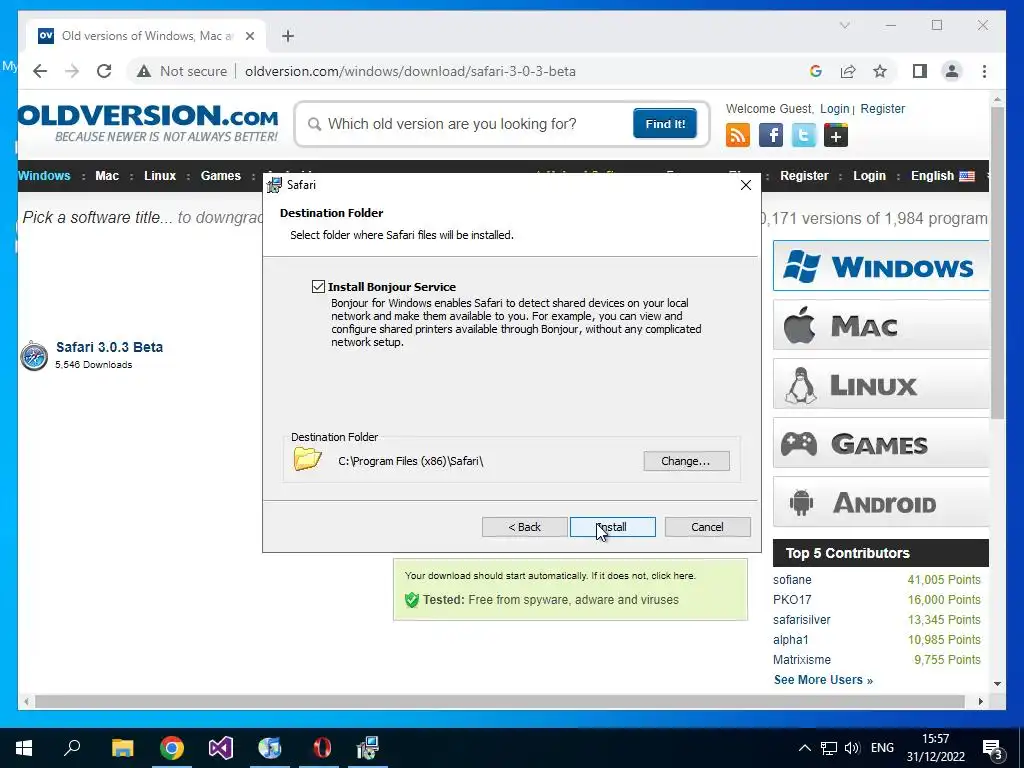Viewport: 1024px width, 768px height.
Task: Open the Games category banner
Action: click(881, 443)
